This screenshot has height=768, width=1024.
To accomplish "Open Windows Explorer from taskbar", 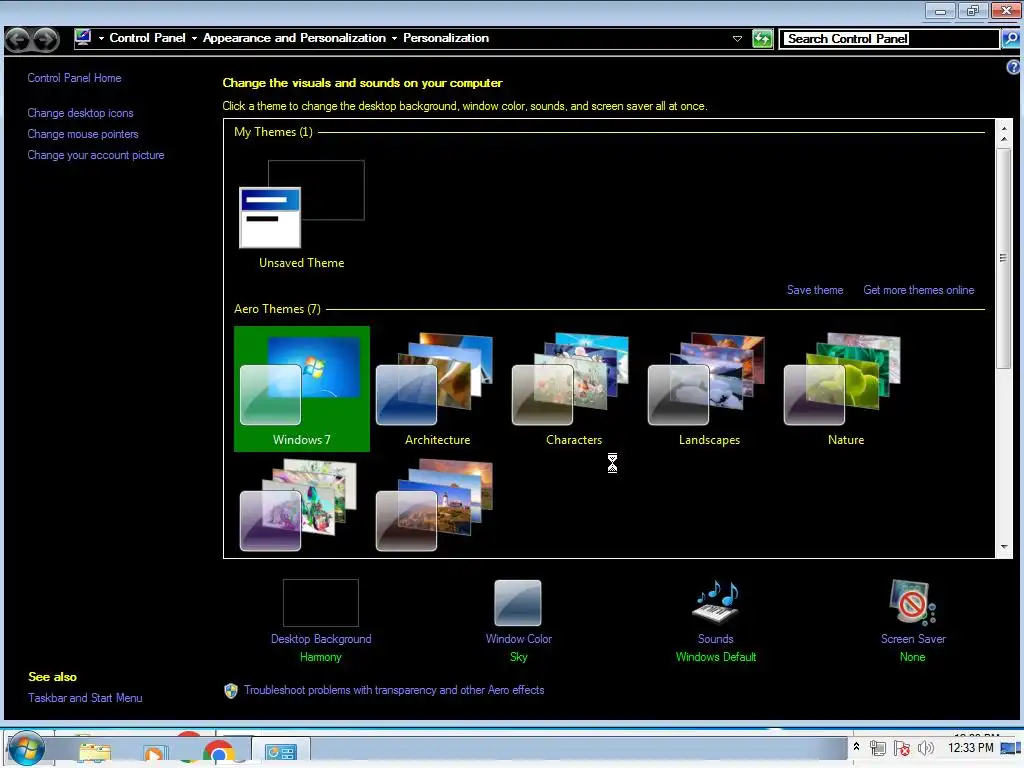I will (95, 751).
